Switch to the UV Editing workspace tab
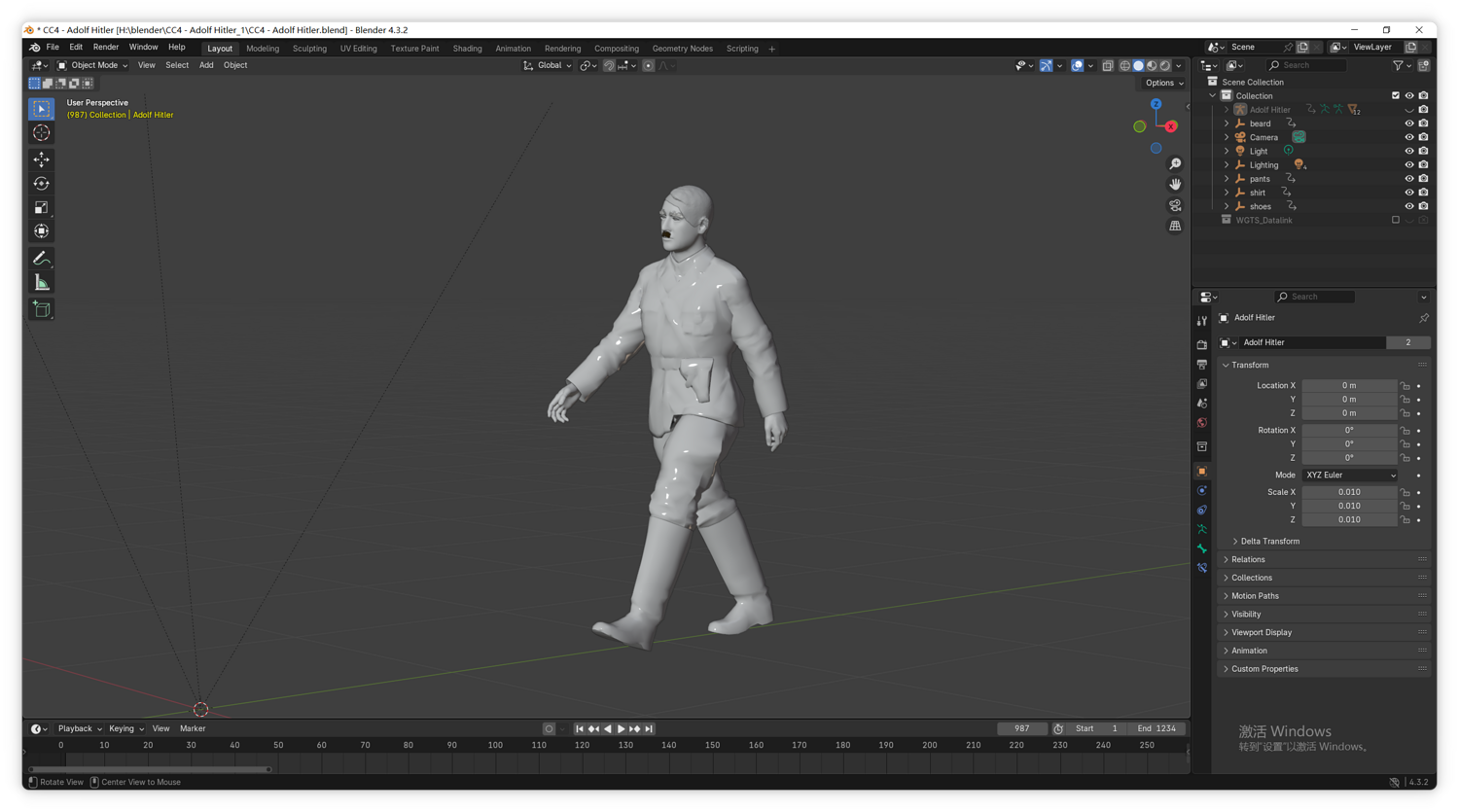 pos(358,49)
